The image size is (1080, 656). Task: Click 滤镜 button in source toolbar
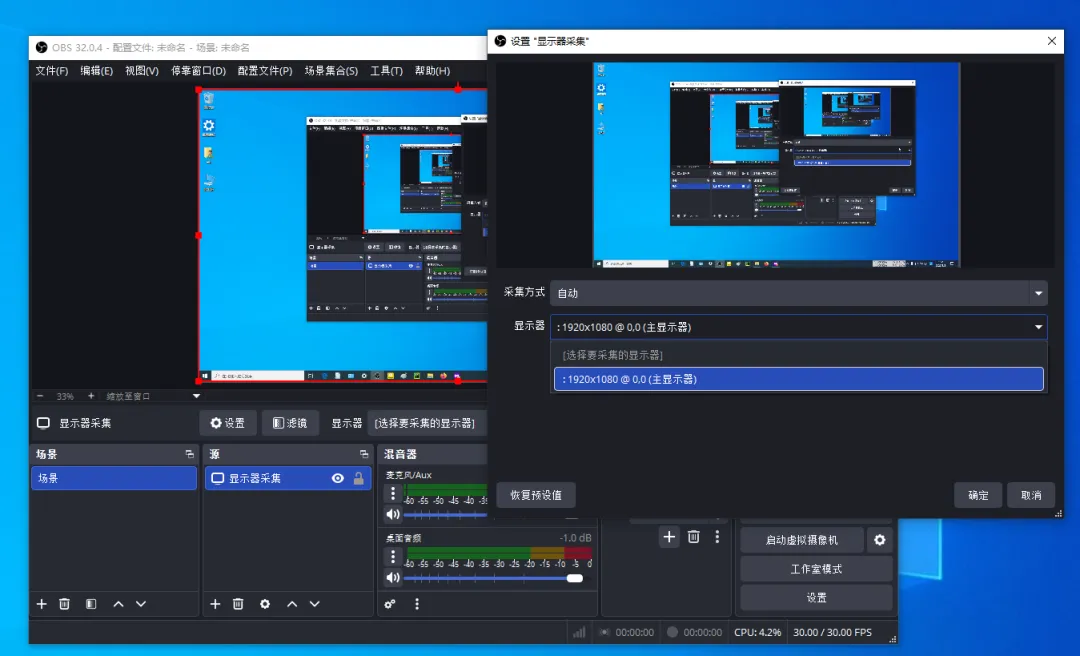(x=290, y=423)
